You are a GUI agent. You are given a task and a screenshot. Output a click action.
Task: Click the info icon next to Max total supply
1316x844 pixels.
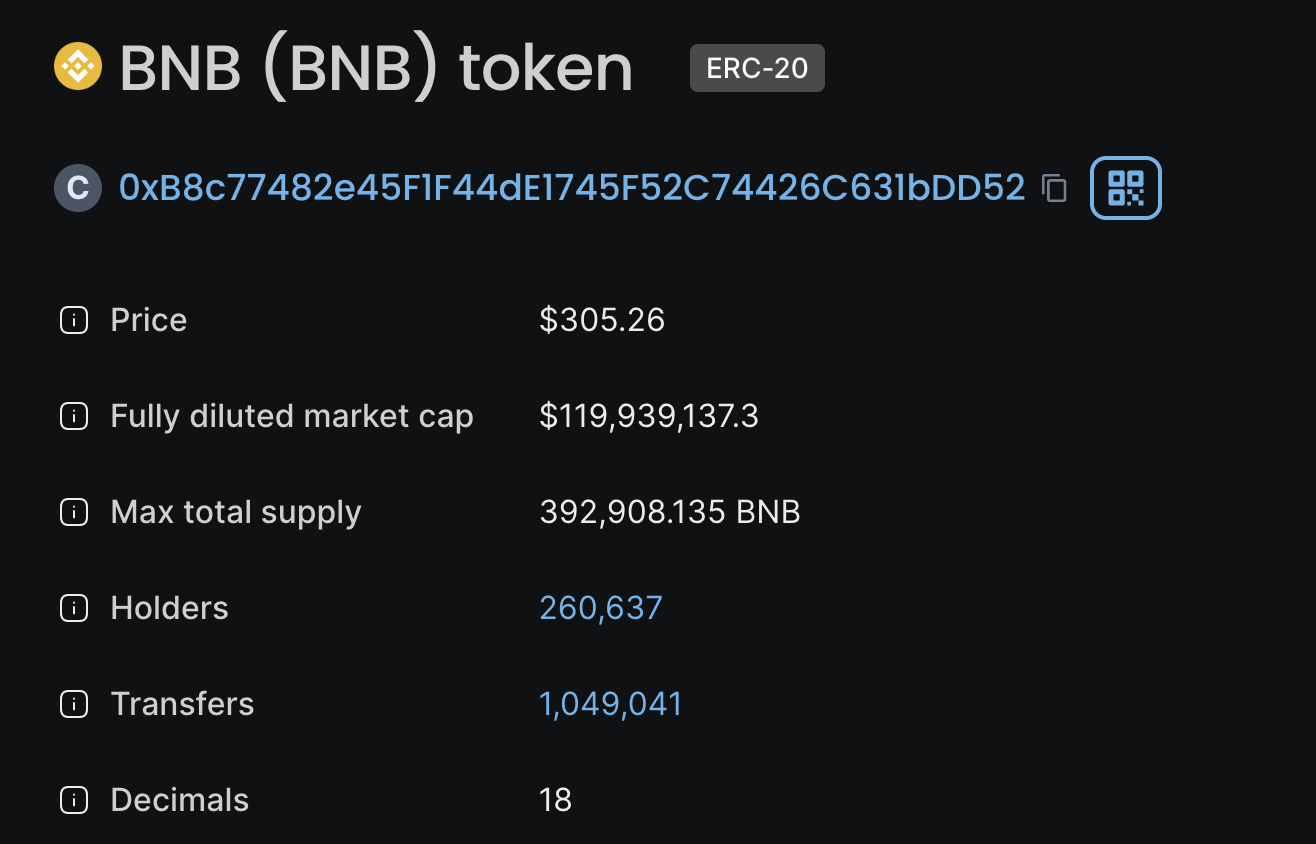[x=73, y=512]
